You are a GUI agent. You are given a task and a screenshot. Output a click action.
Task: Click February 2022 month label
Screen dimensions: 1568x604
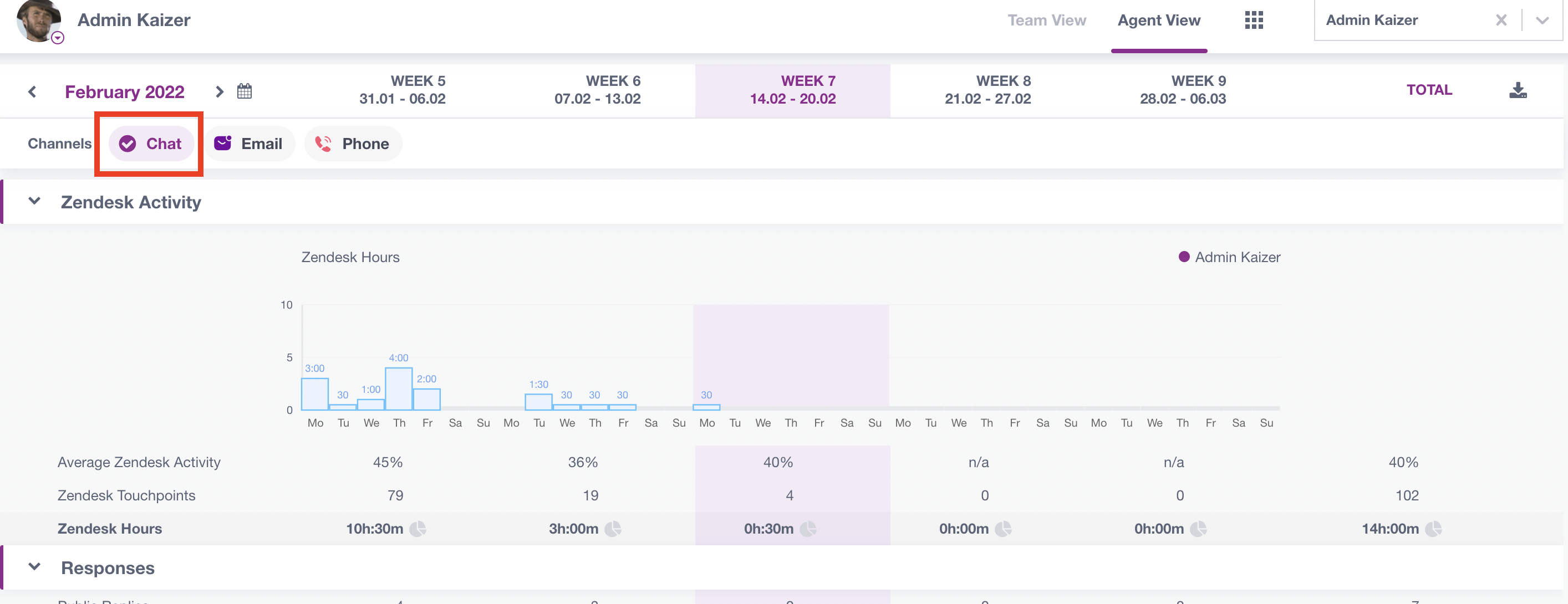click(x=125, y=92)
